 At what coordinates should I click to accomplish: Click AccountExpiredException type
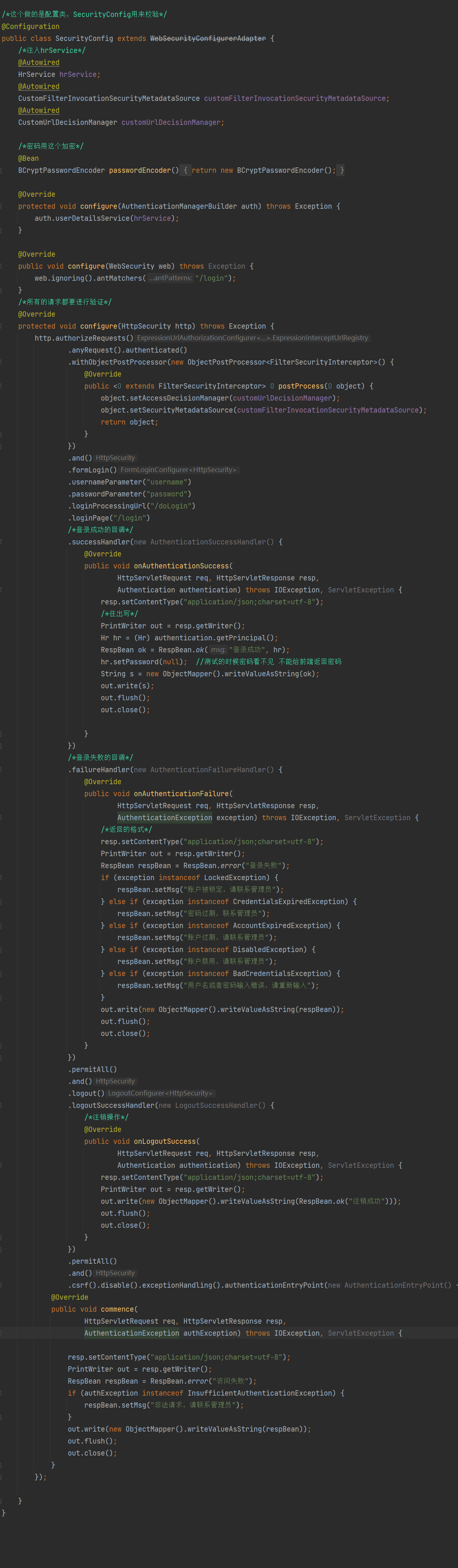(x=280, y=926)
